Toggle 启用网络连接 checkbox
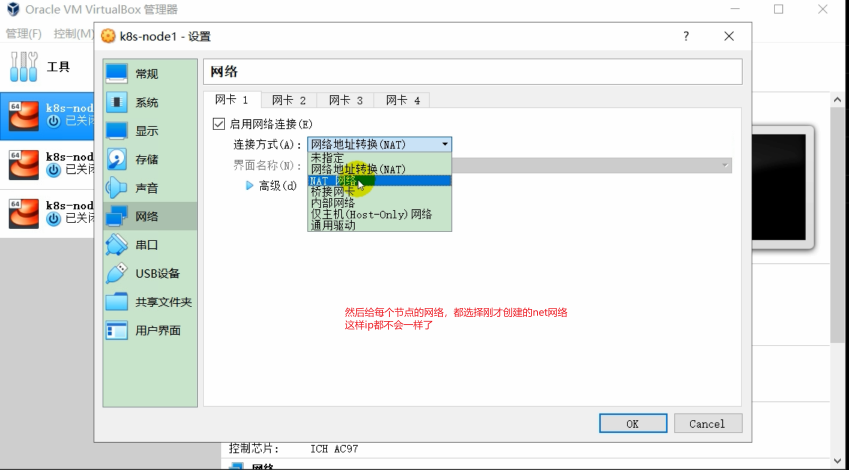Screen dimensions: 849x470 219,124
